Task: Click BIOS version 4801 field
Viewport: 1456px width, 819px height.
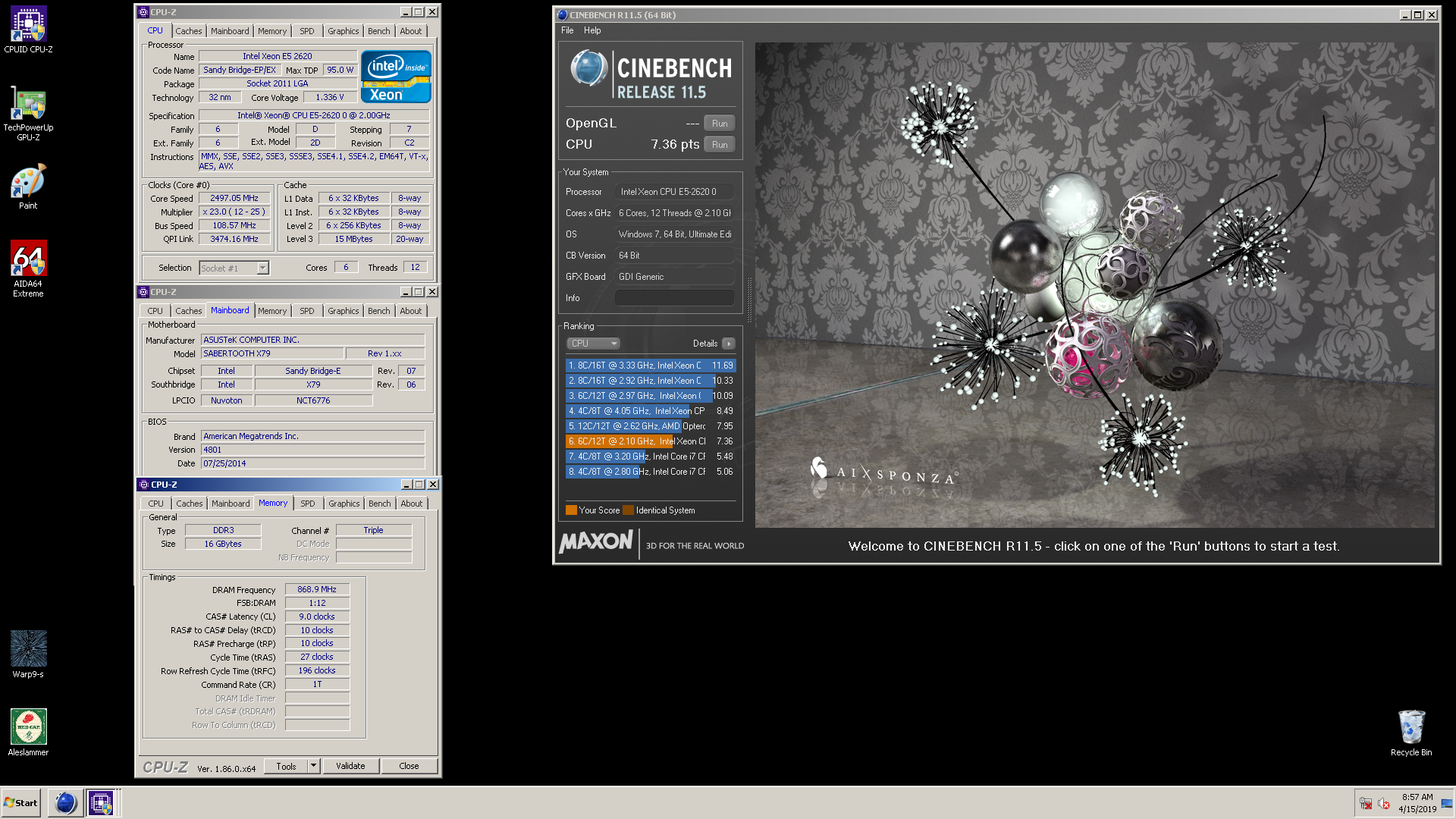Action: [312, 450]
